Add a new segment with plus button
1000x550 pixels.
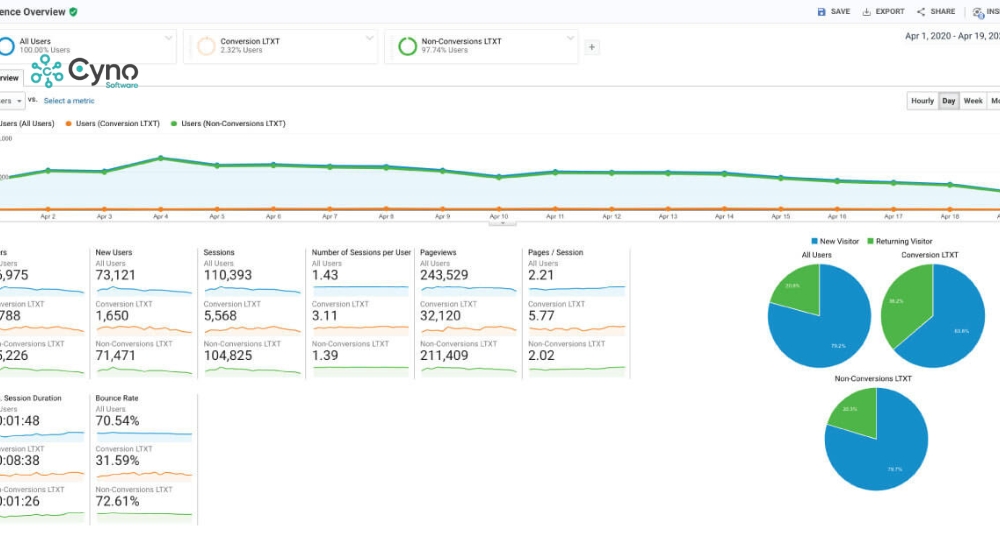point(592,46)
